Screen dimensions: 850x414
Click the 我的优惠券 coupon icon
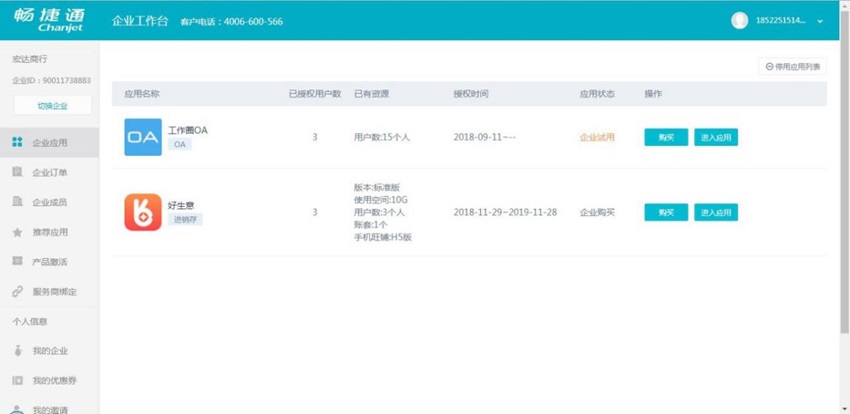(17, 380)
